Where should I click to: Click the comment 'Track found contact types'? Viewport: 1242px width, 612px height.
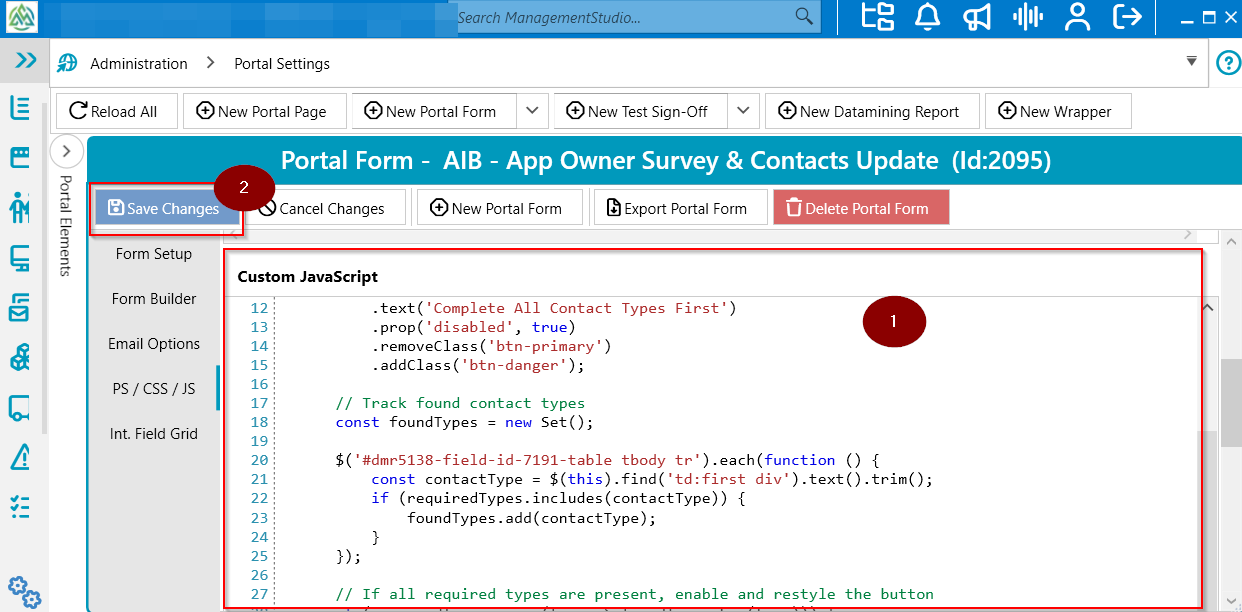460,403
